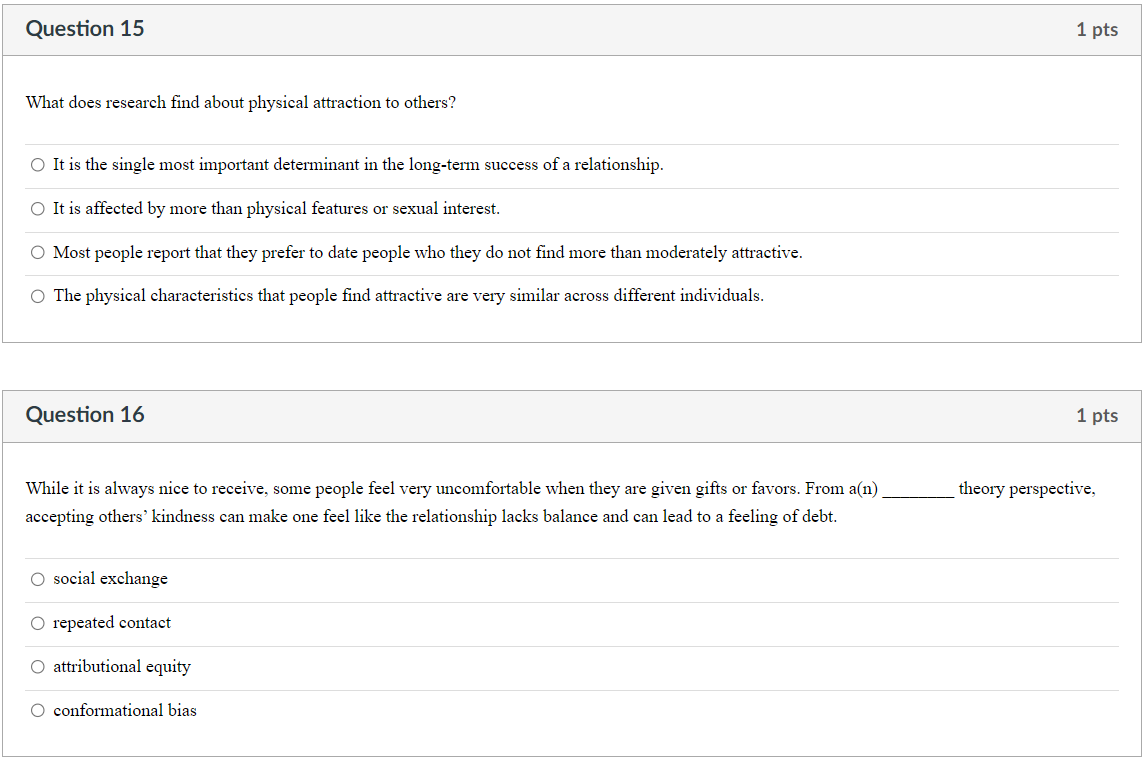The width and height of the screenshot is (1142, 757).
Task: Click the 'attributional equity' answer label text
Action: click(x=122, y=667)
